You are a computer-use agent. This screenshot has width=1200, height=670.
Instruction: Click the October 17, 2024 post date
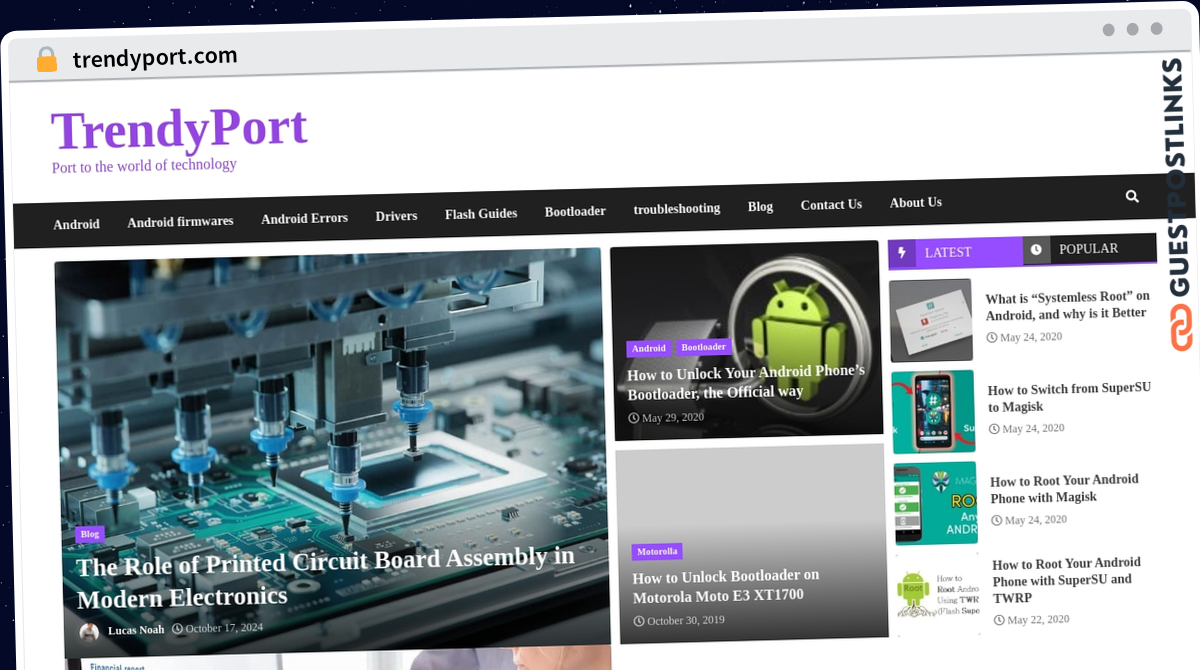tap(217, 628)
